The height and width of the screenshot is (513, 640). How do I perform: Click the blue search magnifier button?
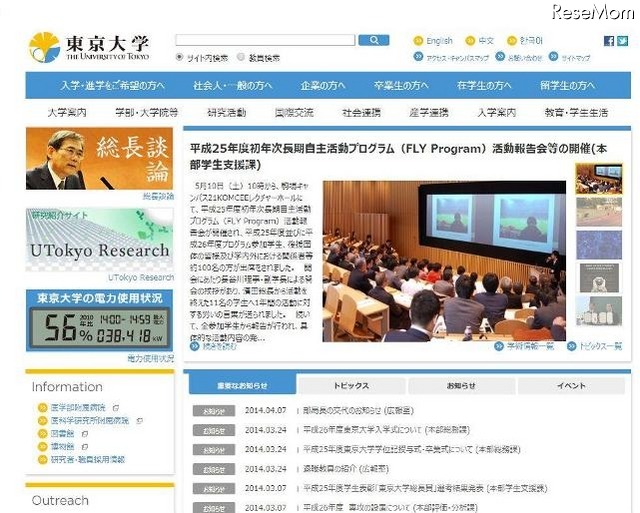[373, 40]
